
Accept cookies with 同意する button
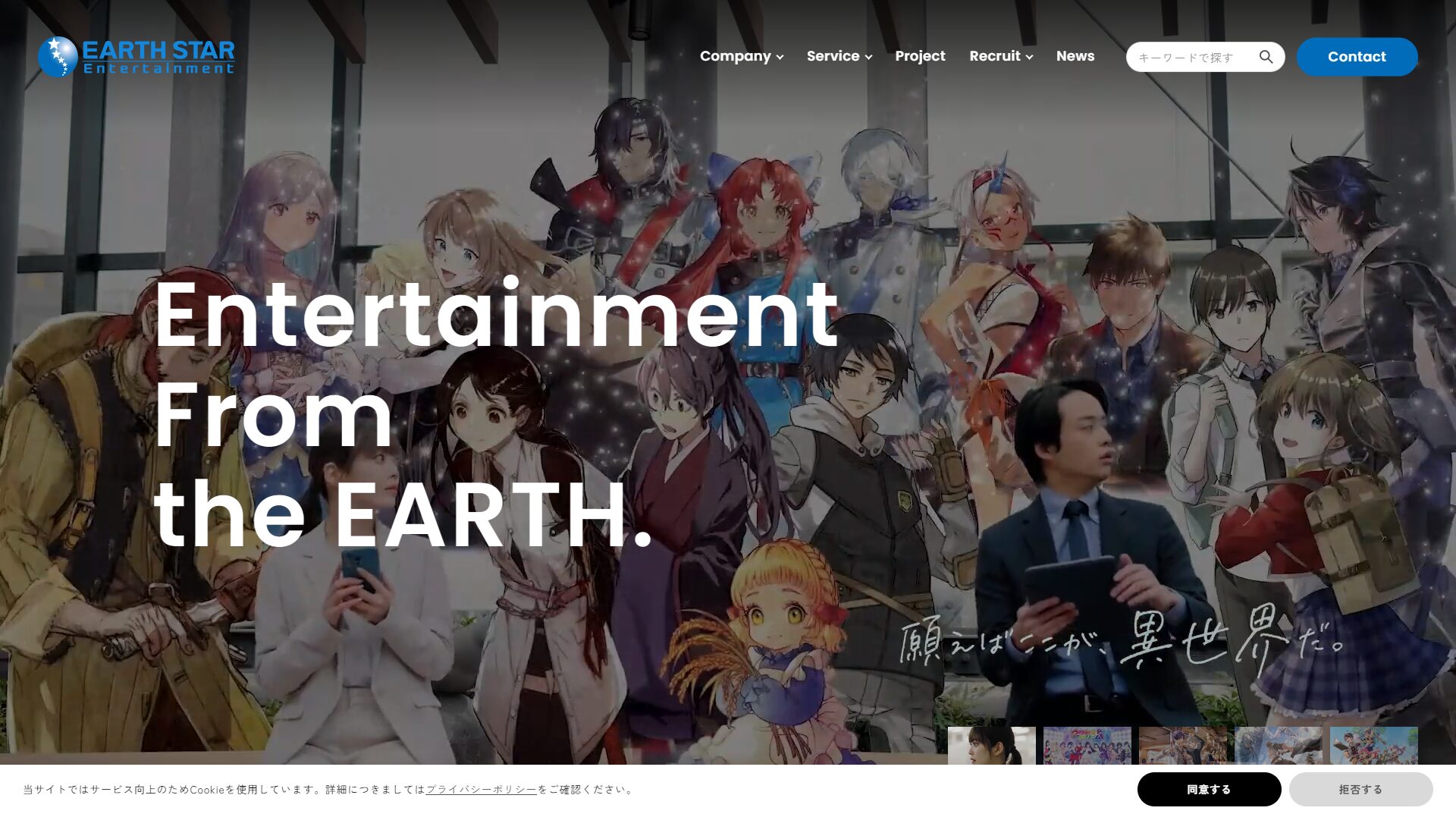pyautogui.click(x=1209, y=789)
